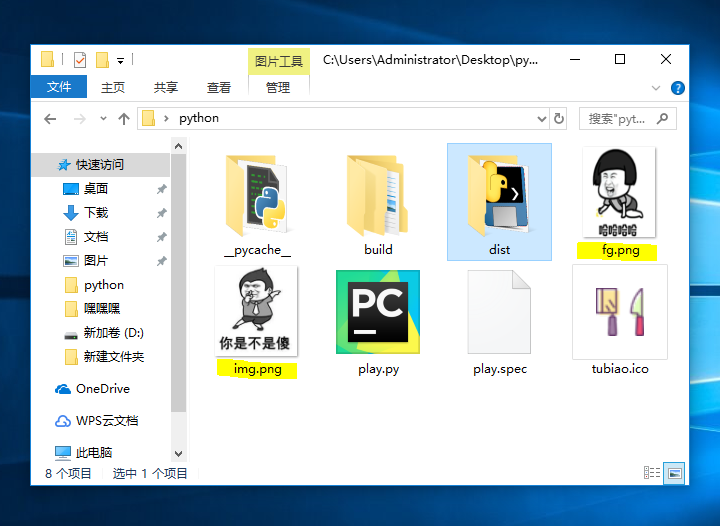This screenshot has height=526, width=720.
Task: Click the navigation pane scrollbar thumb
Action: tap(179, 283)
